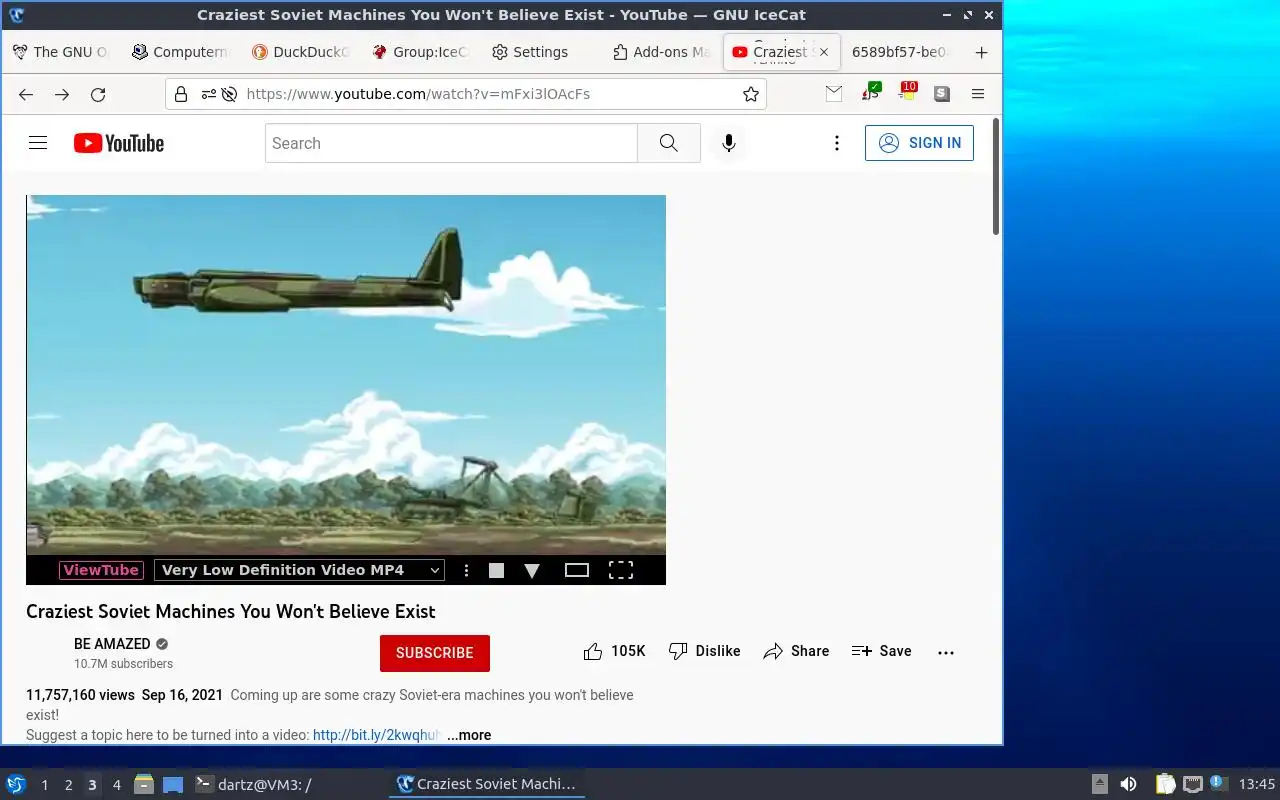The height and width of the screenshot is (800, 1280).
Task: Click the site lock icon in address bar
Action: (x=181, y=94)
